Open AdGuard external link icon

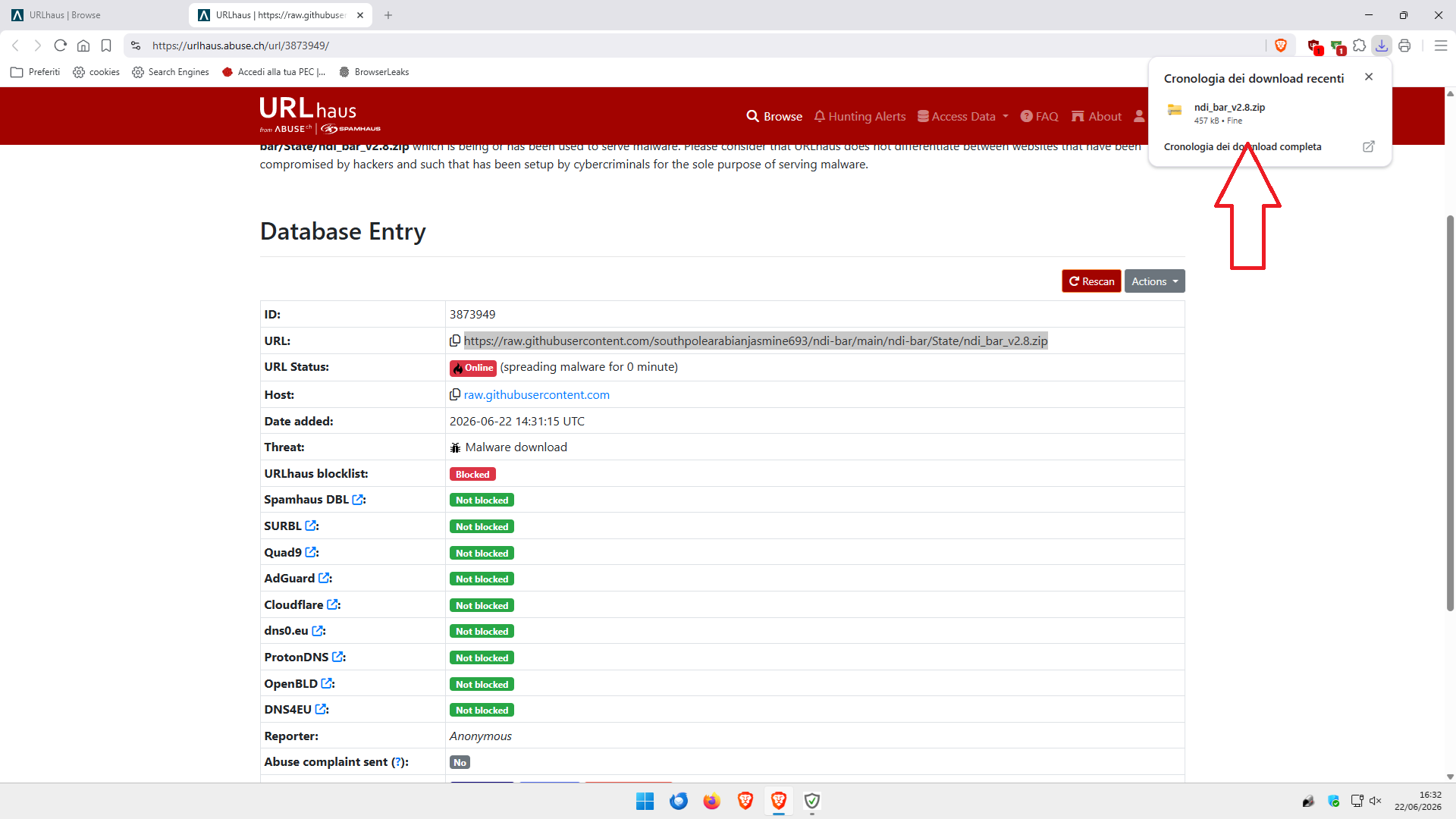pyautogui.click(x=324, y=578)
